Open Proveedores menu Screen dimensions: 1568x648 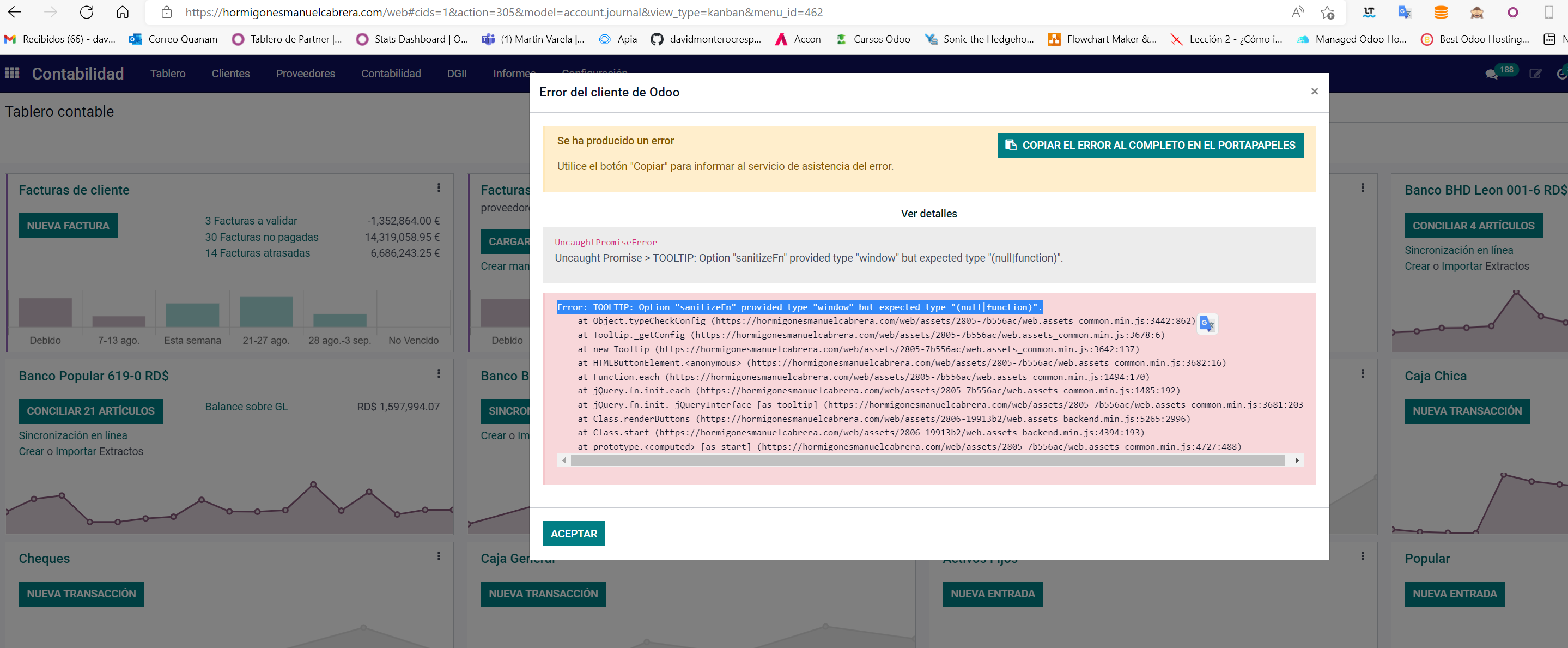[306, 74]
